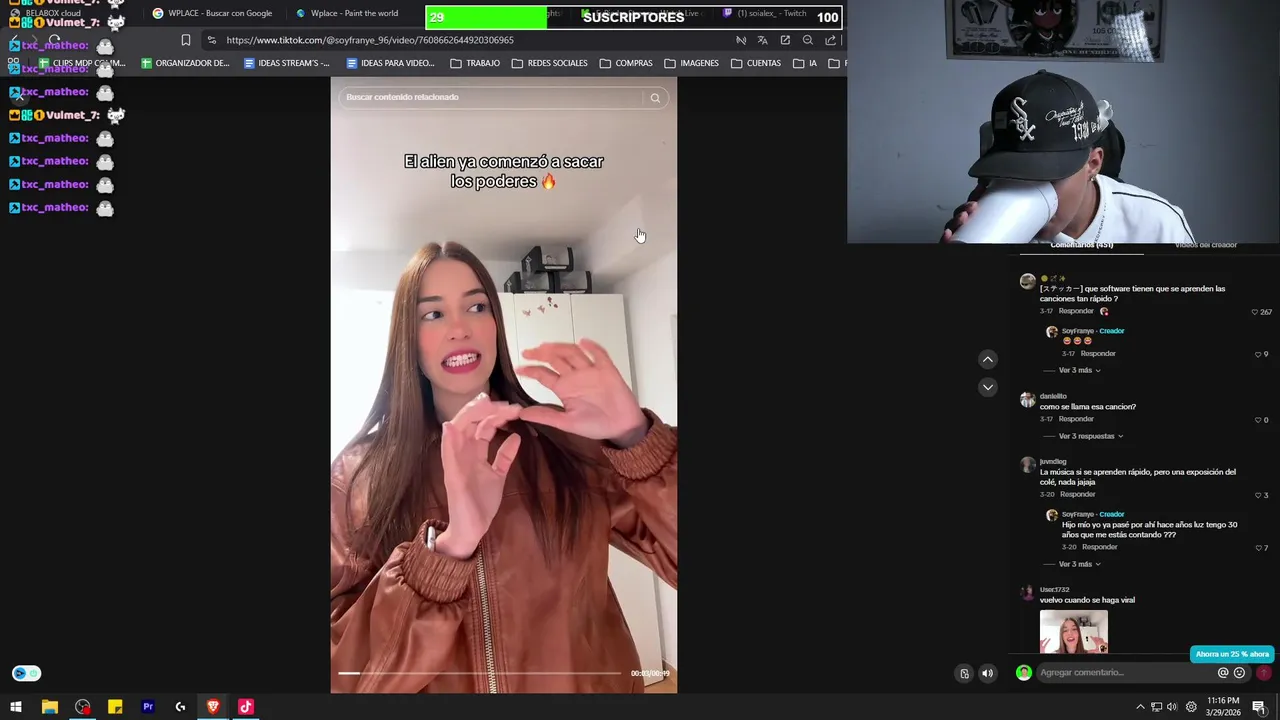Click Responder under SoyFranye's emoji reply
The height and width of the screenshot is (720, 1280).
(x=1098, y=353)
